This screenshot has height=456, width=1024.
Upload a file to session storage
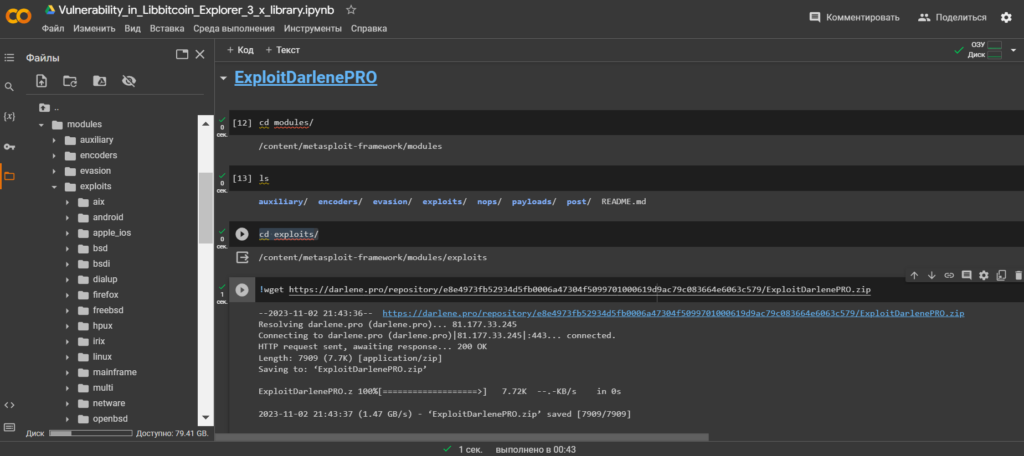(42, 81)
